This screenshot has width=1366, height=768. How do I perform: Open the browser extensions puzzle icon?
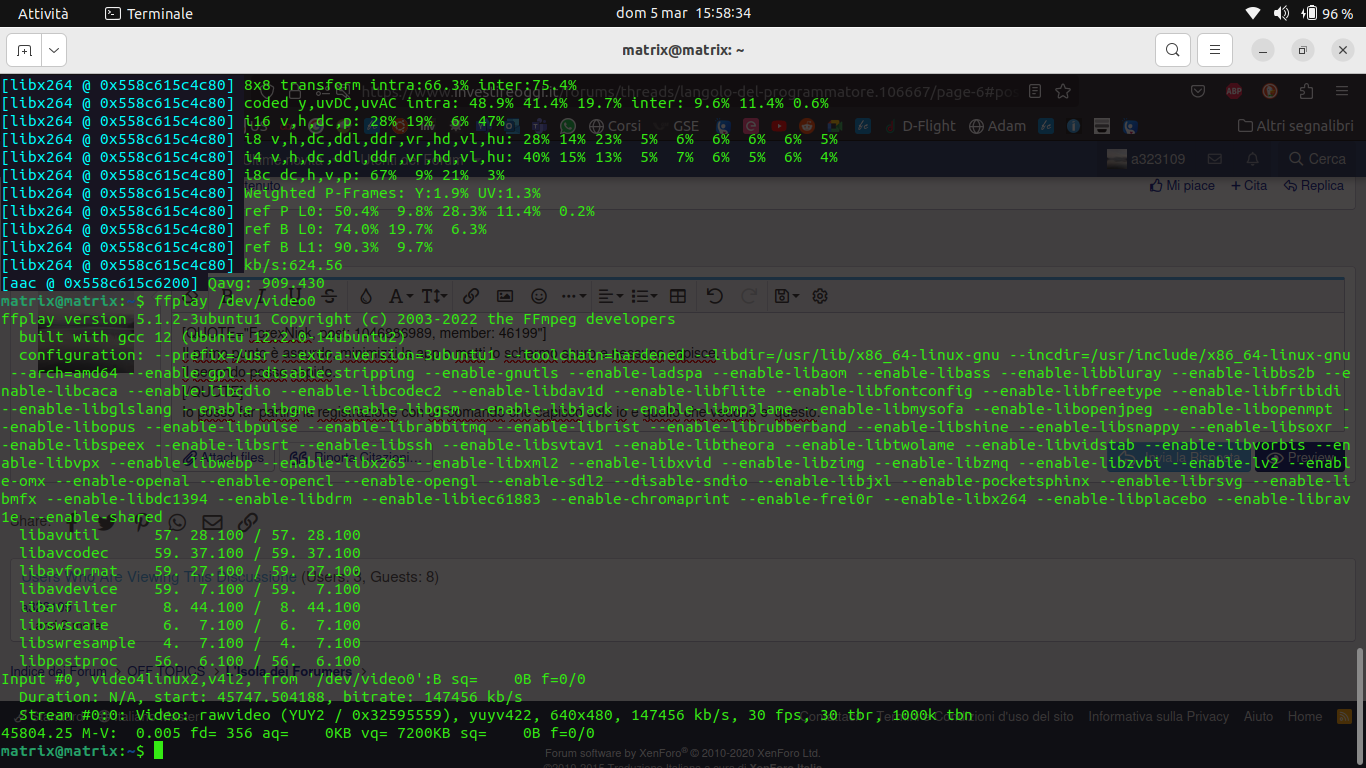pos(1306,91)
